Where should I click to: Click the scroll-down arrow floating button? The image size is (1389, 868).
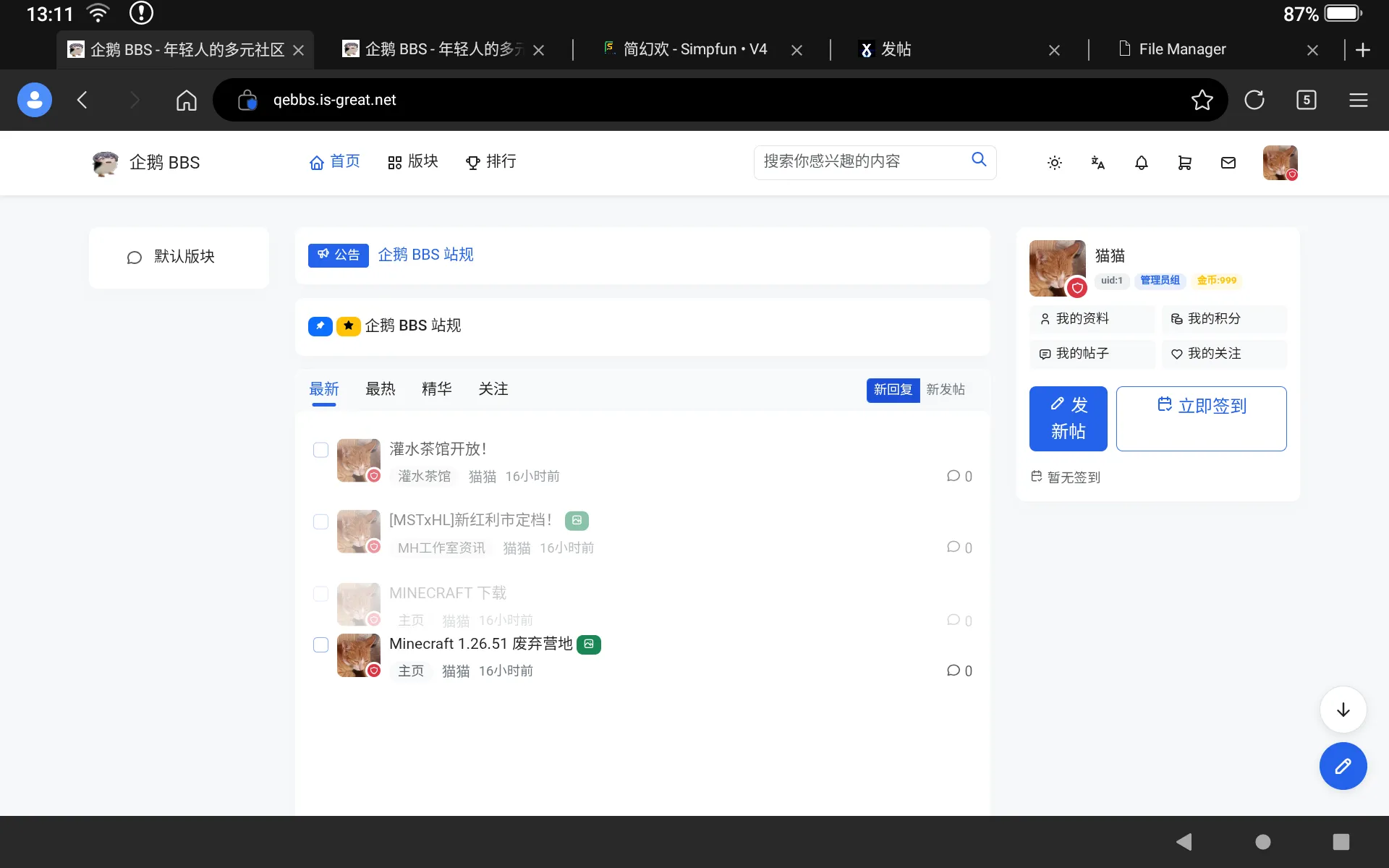point(1343,710)
